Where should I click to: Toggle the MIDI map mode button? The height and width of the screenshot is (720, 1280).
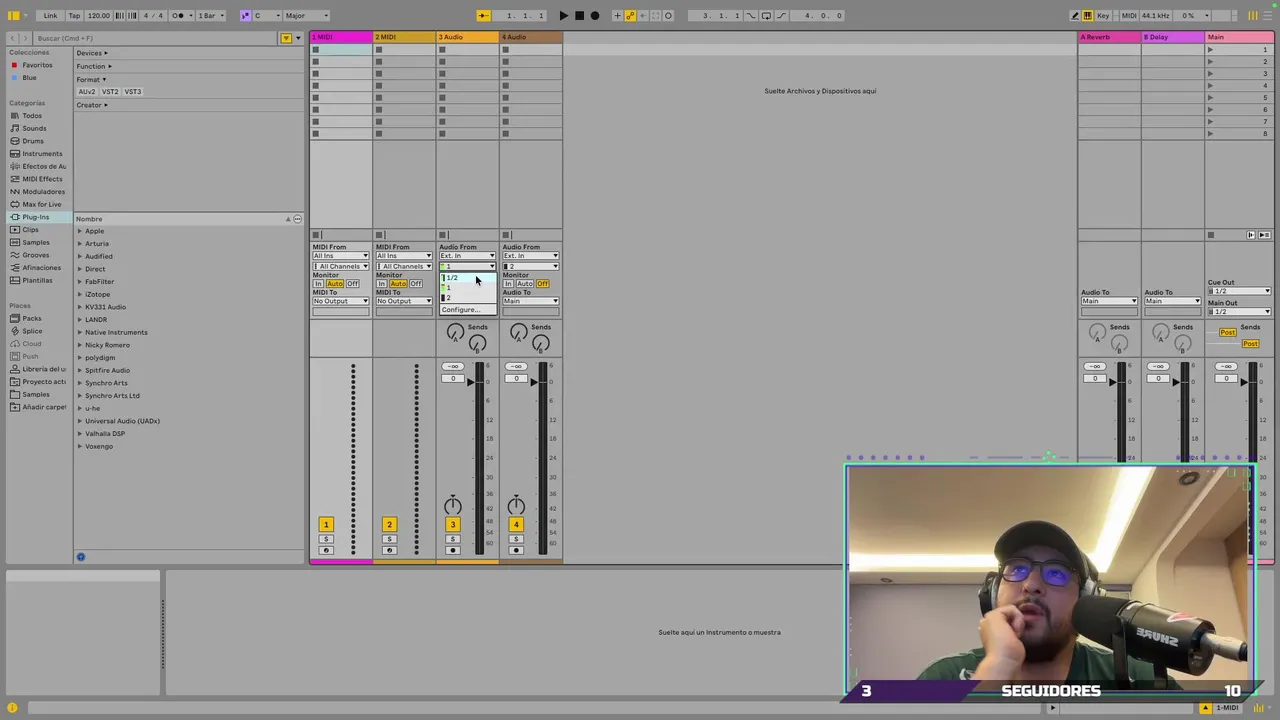point(1128,15)
